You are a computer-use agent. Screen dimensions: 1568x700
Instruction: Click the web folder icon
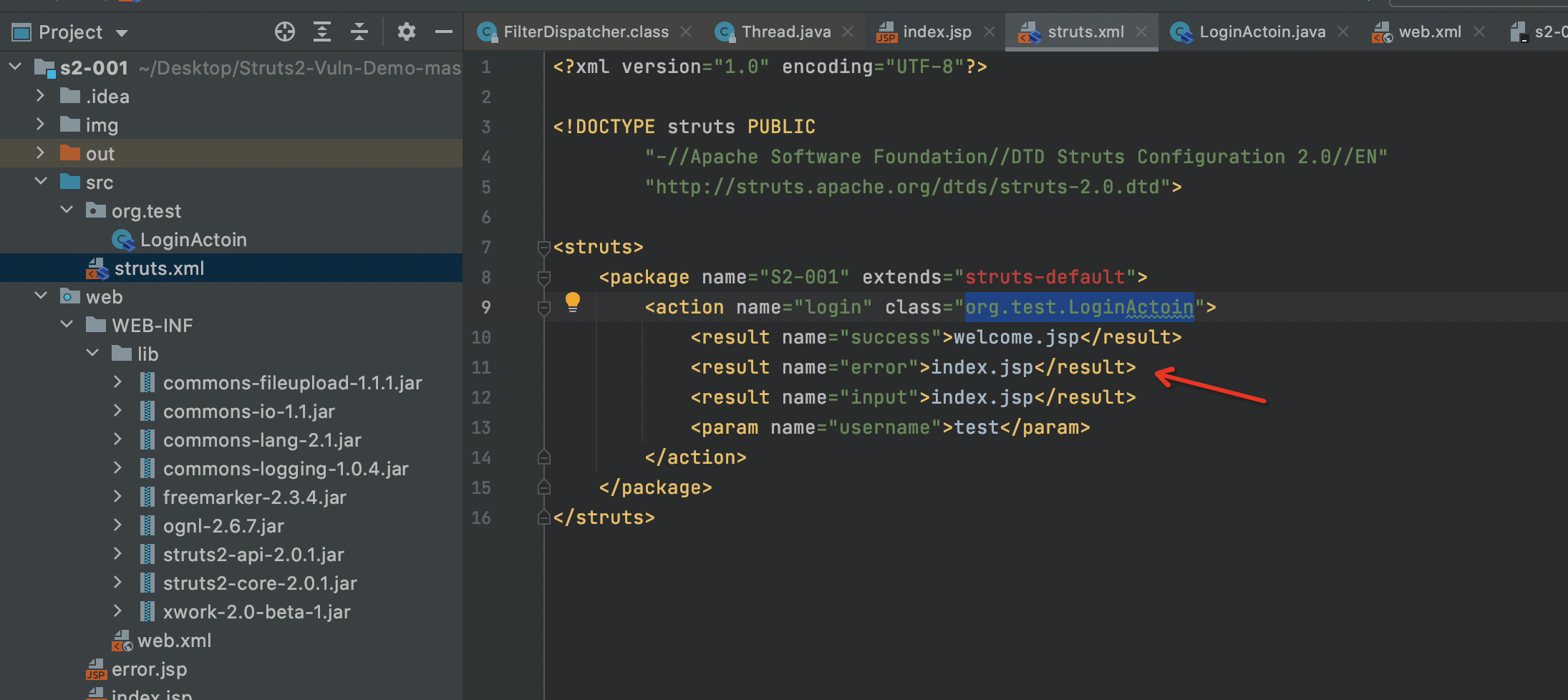(70, 296)
